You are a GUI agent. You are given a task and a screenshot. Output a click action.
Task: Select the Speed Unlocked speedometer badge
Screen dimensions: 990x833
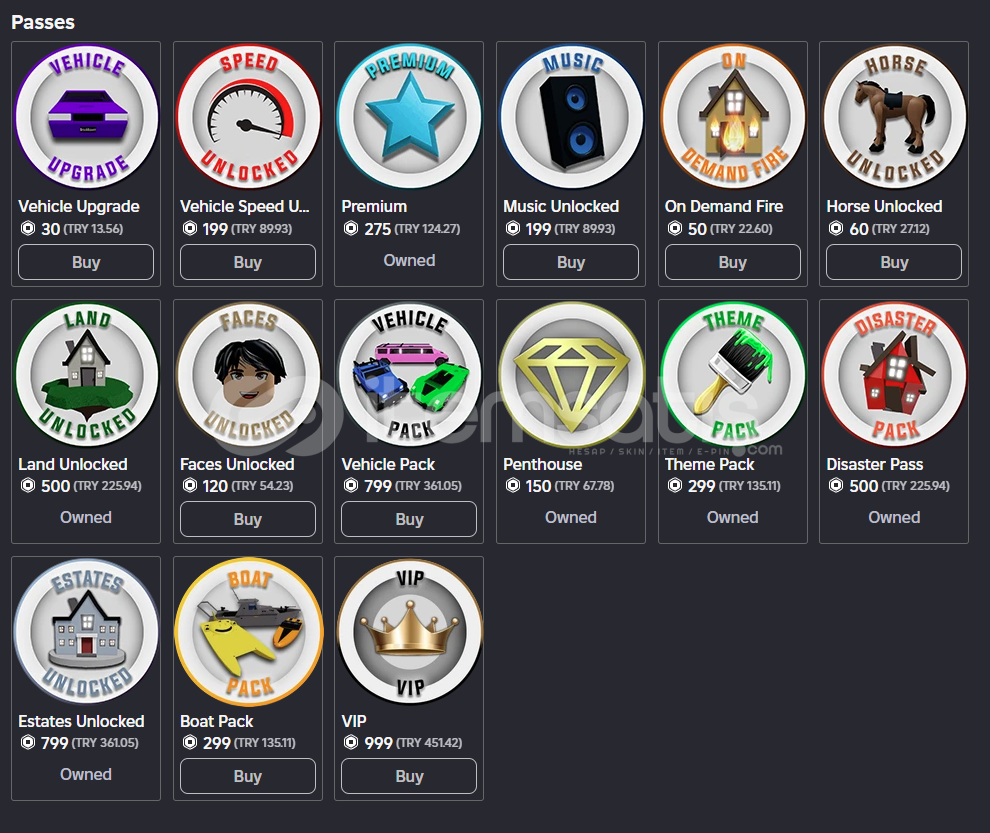tap(248, 117)
